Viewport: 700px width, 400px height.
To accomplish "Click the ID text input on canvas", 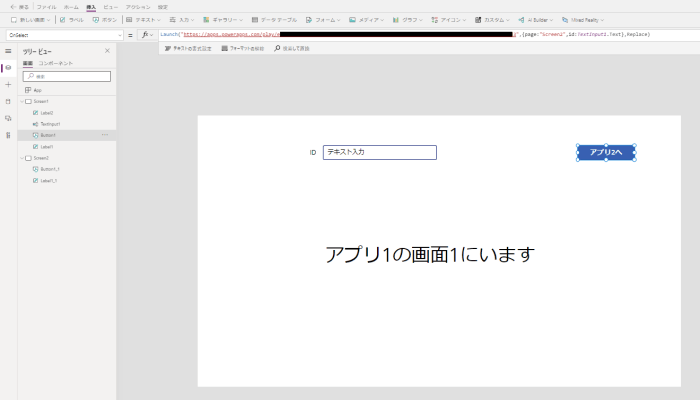I will [x=379, y=152].
